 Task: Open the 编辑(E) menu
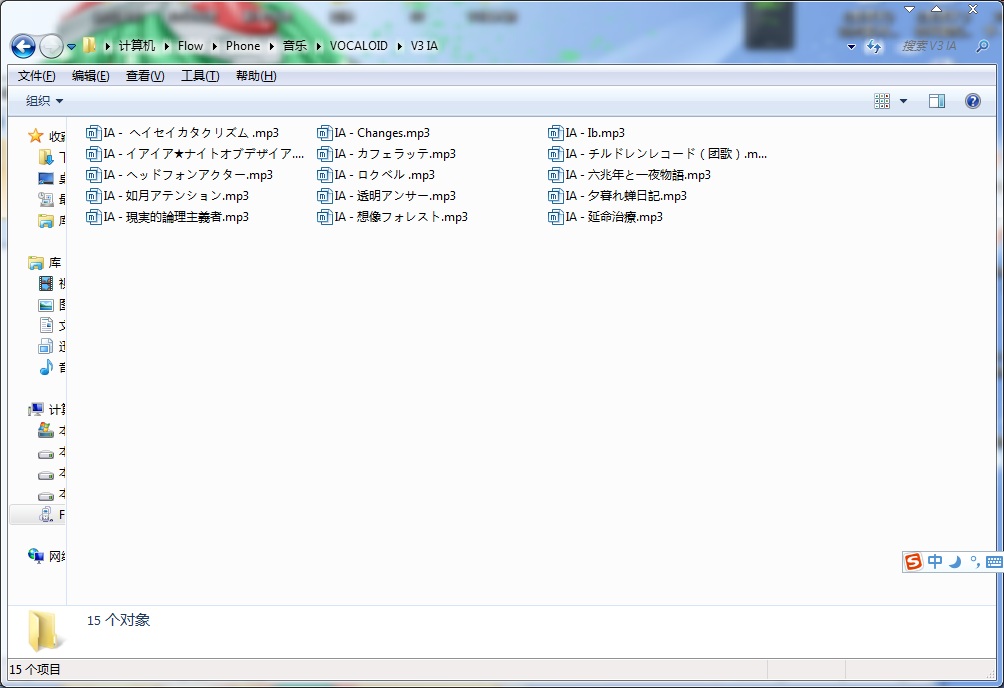point(90,76)
